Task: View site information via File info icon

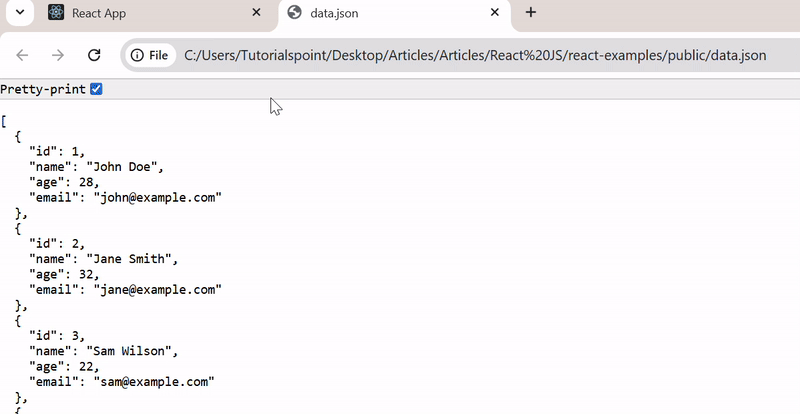Action: click(149, 55)
